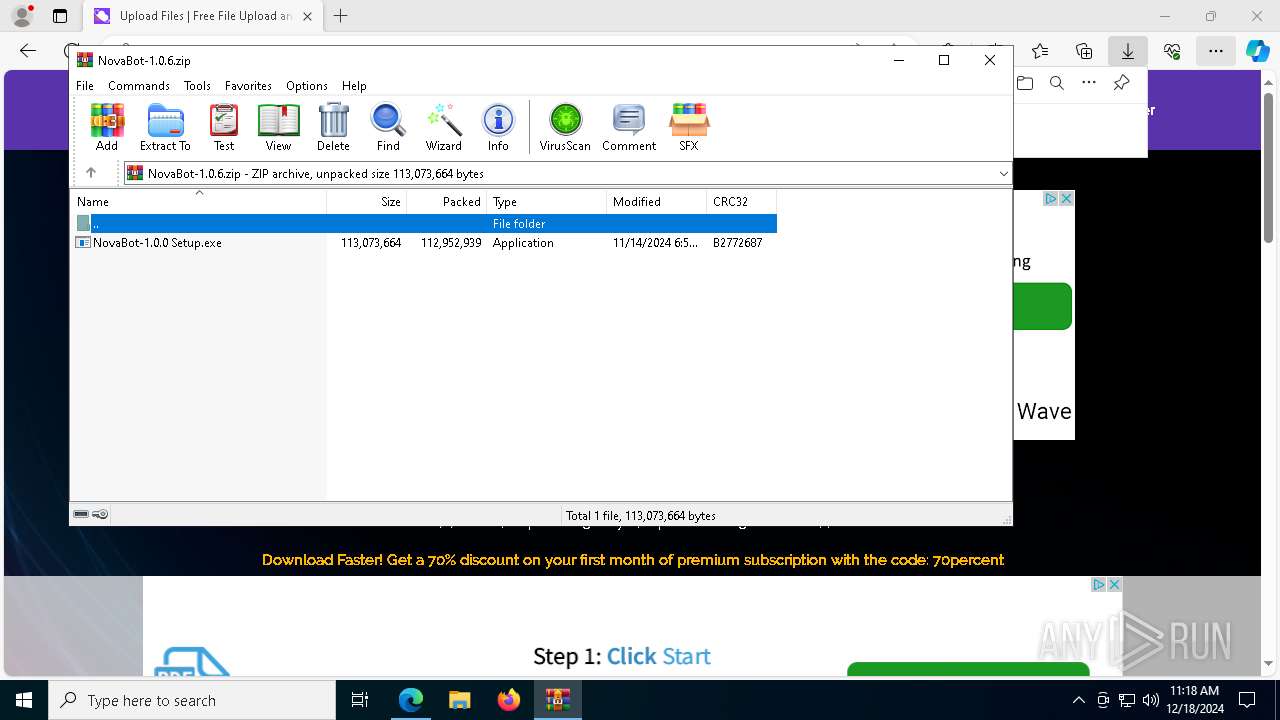Click the Edge back arrow

tap(28, 51)
